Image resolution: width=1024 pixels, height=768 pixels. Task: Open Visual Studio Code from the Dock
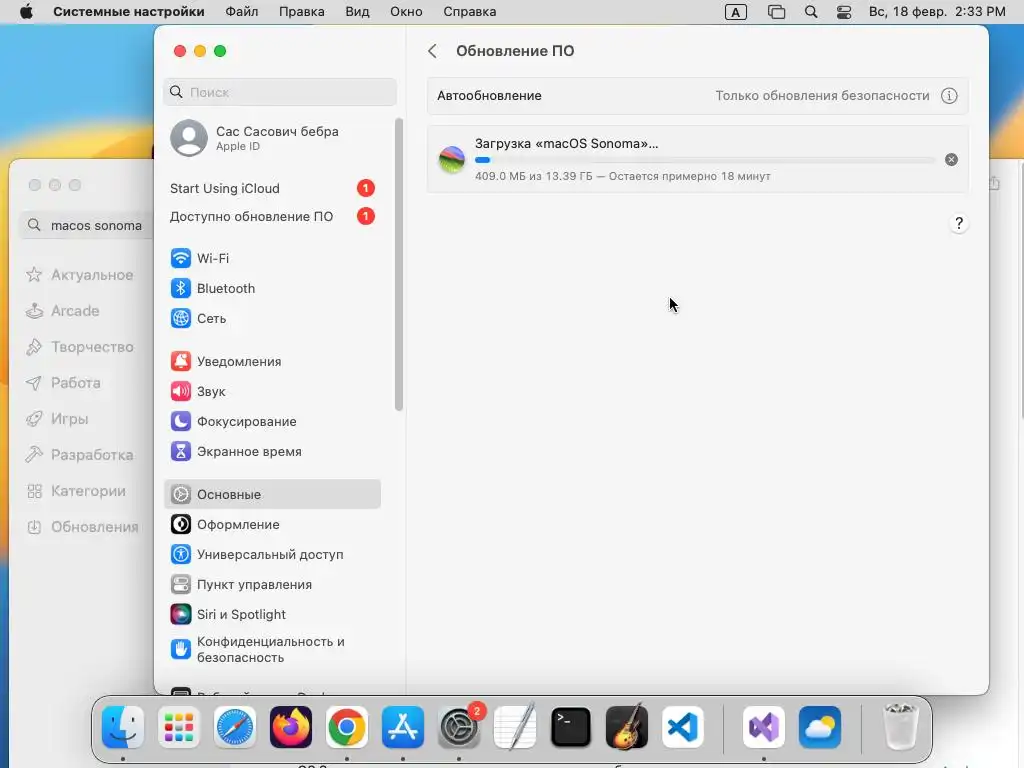click(683, 727)
